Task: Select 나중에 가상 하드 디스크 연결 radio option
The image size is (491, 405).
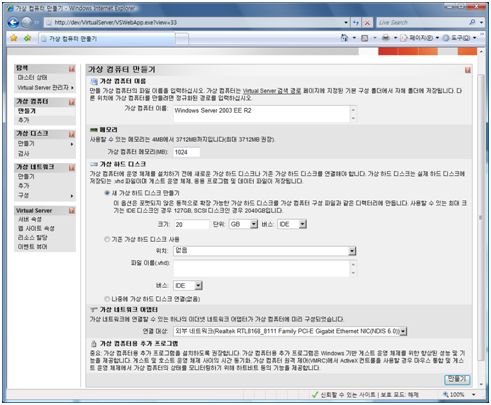Action: pos(107,299)
